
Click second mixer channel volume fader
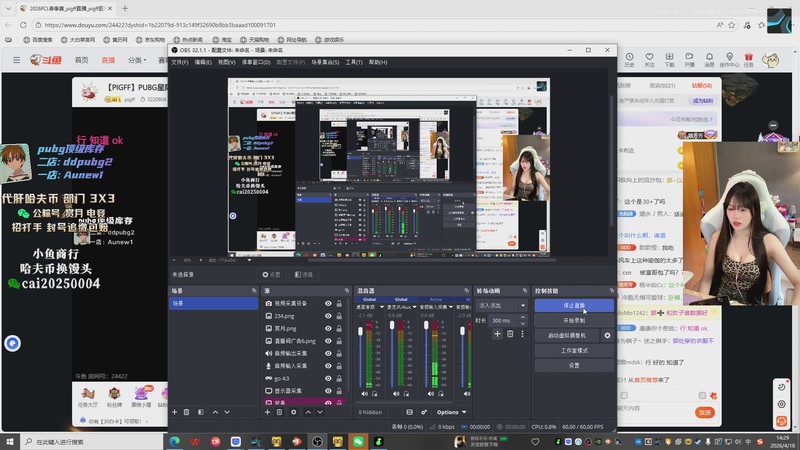[392, 325]
